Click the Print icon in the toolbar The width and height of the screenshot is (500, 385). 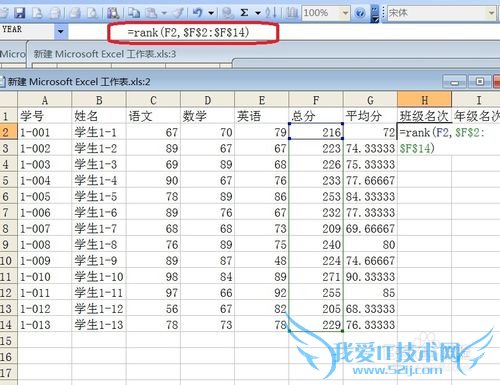click(x=75, y=13)
